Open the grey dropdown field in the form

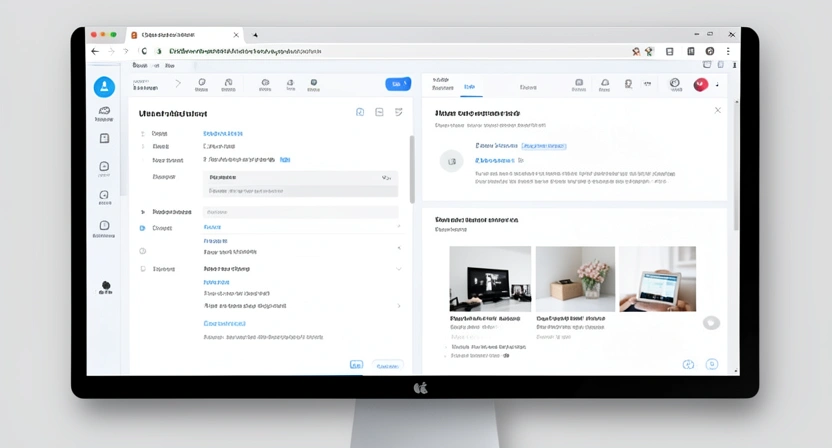point(300,177)
